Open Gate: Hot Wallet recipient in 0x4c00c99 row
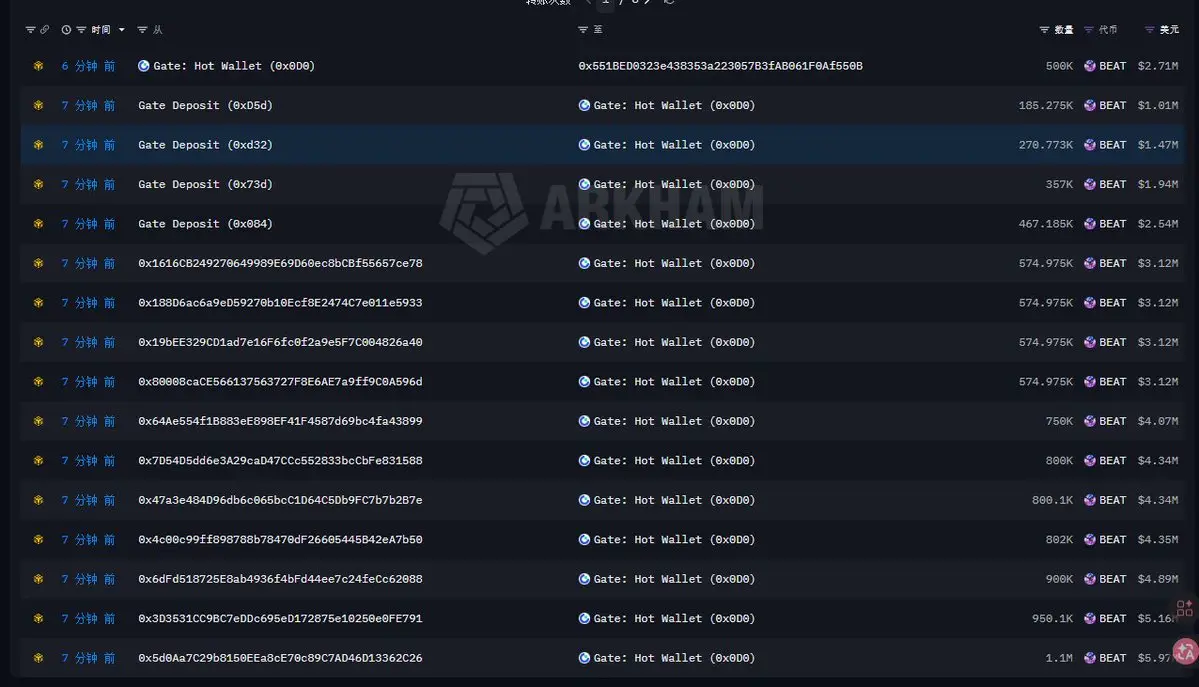Screen dimensions: 1199x687 pyautogui.click(x=674, y=539)
